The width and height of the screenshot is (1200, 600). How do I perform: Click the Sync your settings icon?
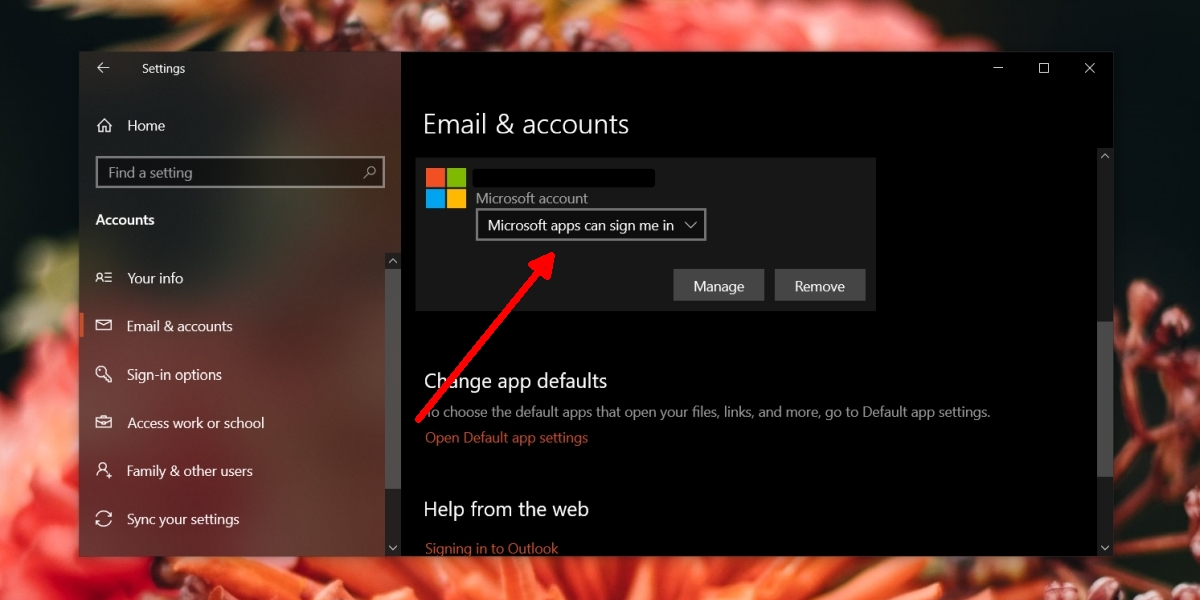(x=104, y=519)
